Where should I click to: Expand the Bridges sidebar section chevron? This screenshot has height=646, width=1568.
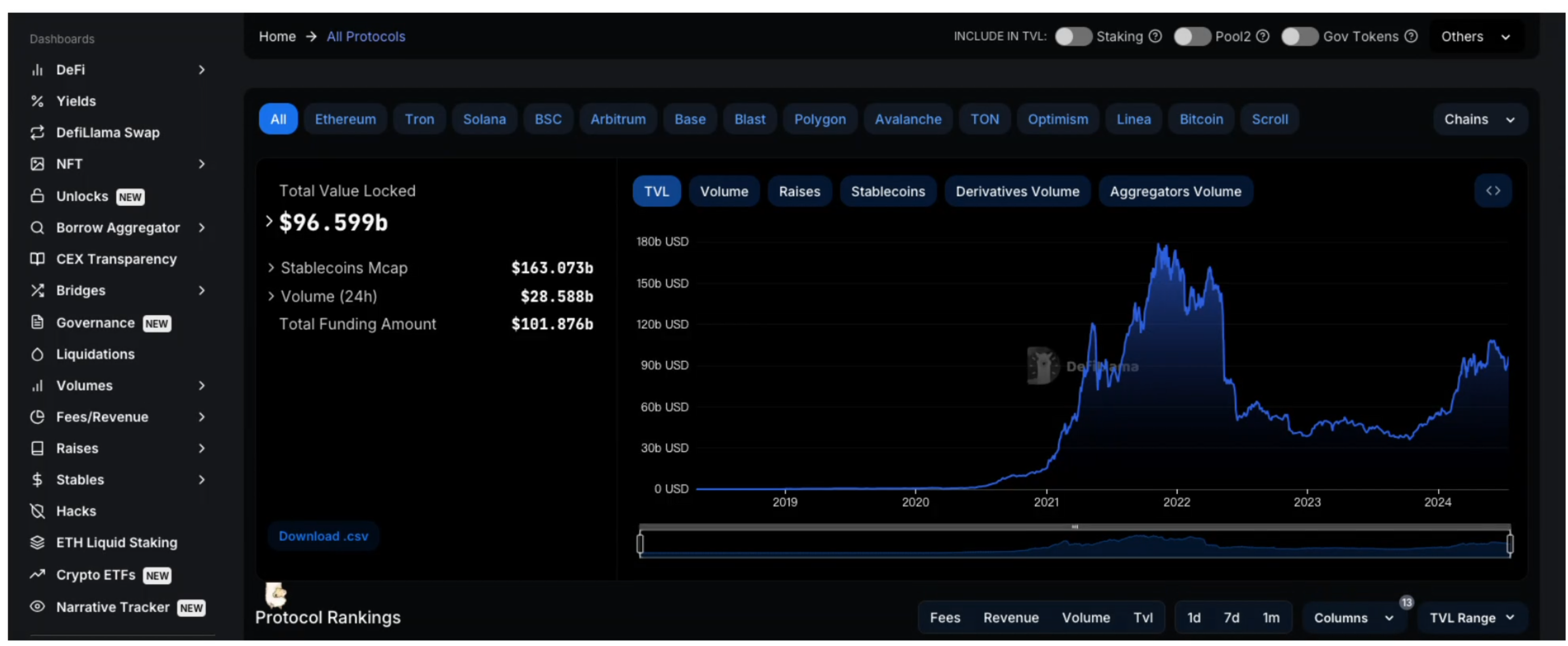coord(202,291)
